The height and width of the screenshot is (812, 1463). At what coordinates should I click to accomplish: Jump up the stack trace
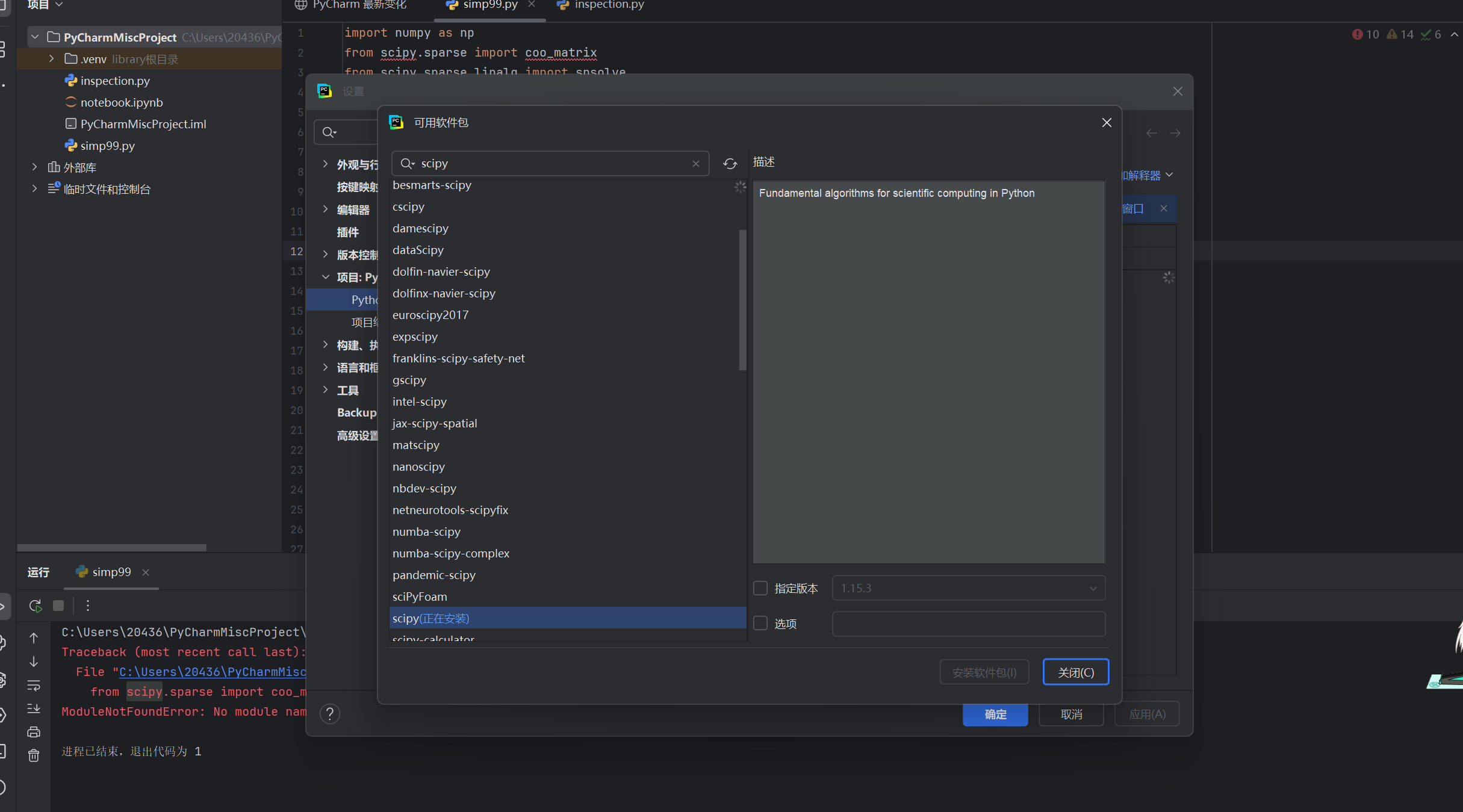point(34,638)
